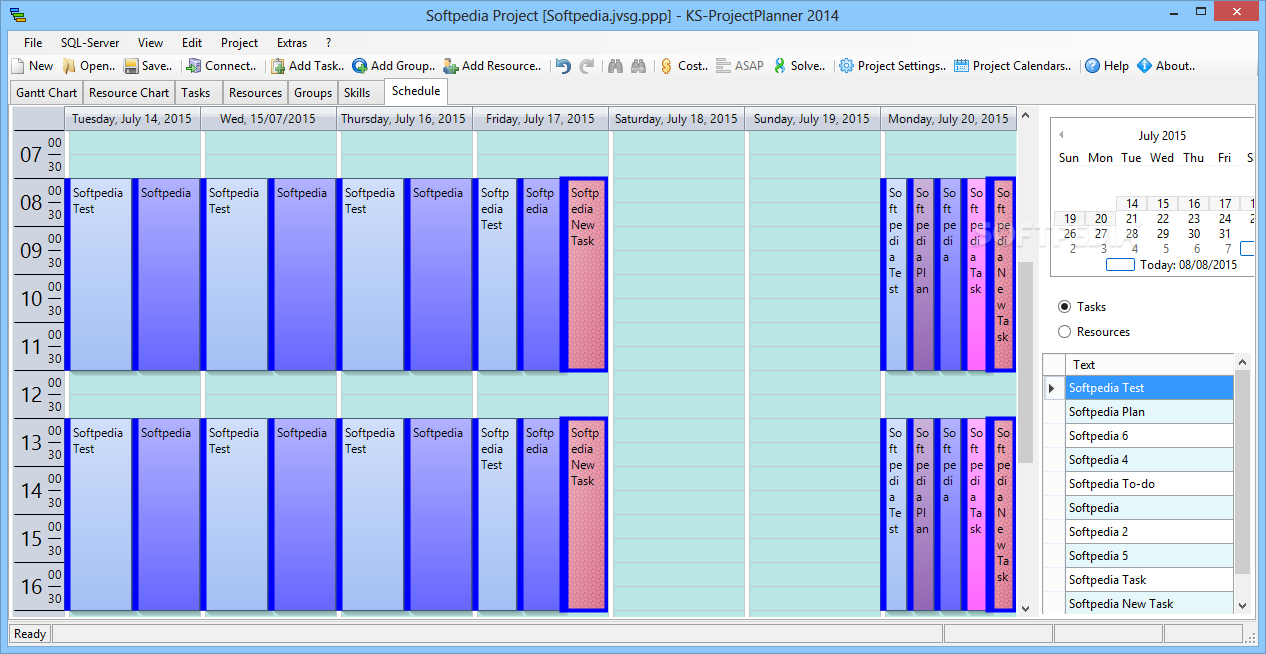Select Softpedia 4 row in task list
This screenshot has height=654, width=1266.
coord(1149,460)
